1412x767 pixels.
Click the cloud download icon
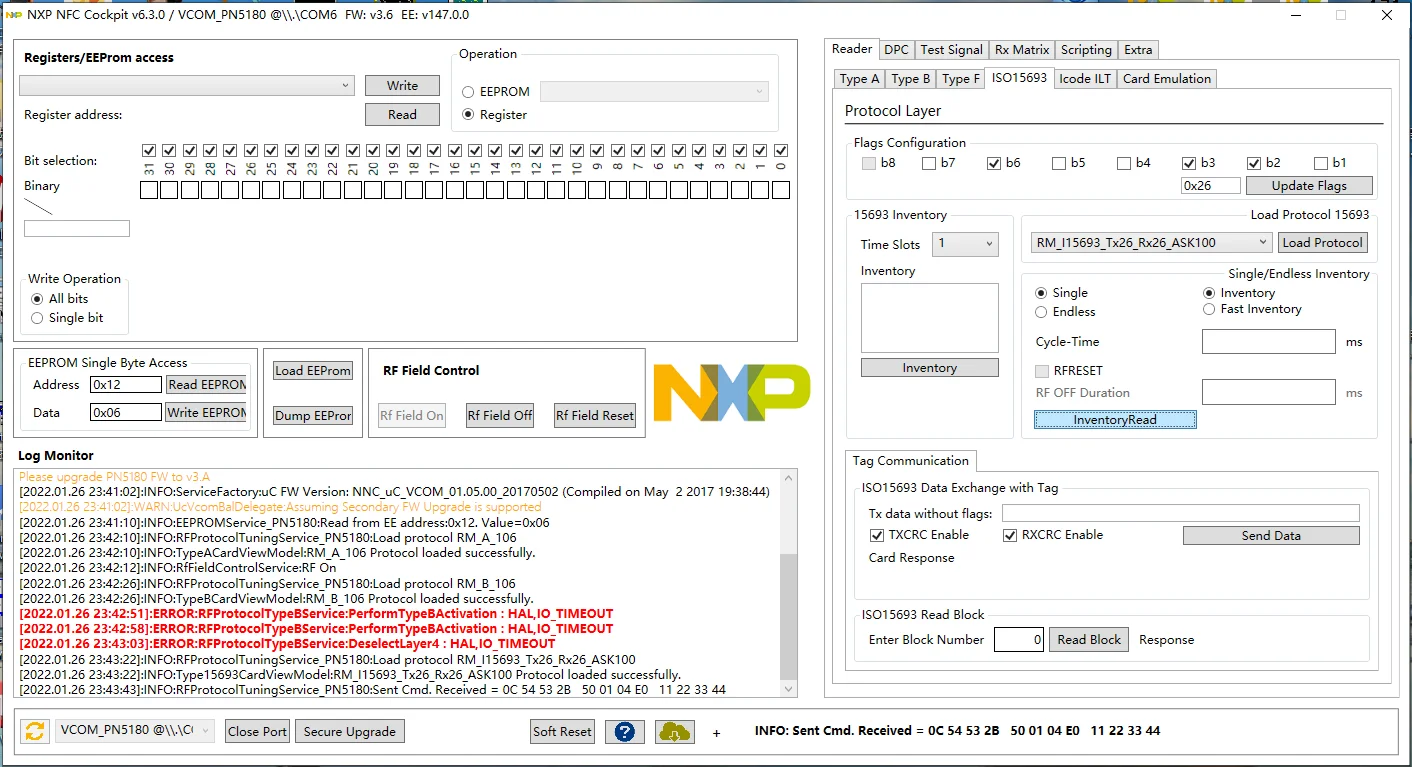tap(674, 732)
